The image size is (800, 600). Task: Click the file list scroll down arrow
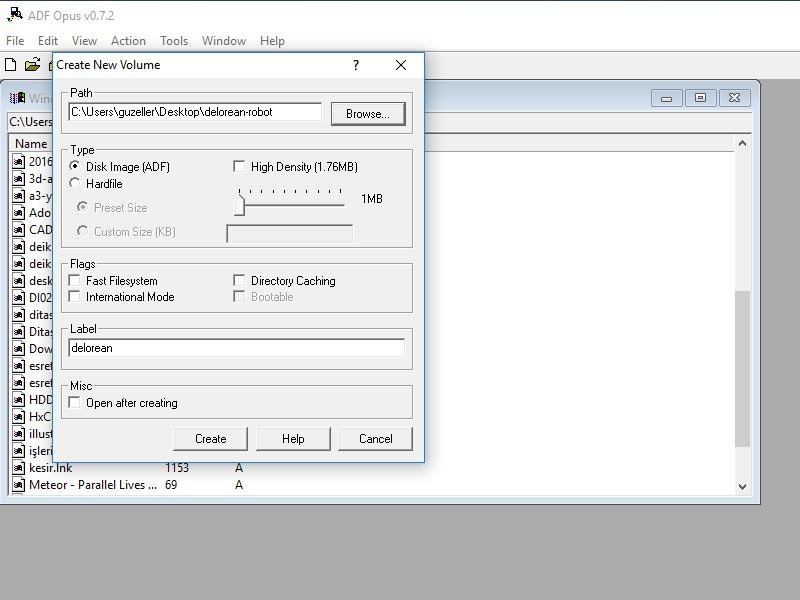(x=742, y=487)
